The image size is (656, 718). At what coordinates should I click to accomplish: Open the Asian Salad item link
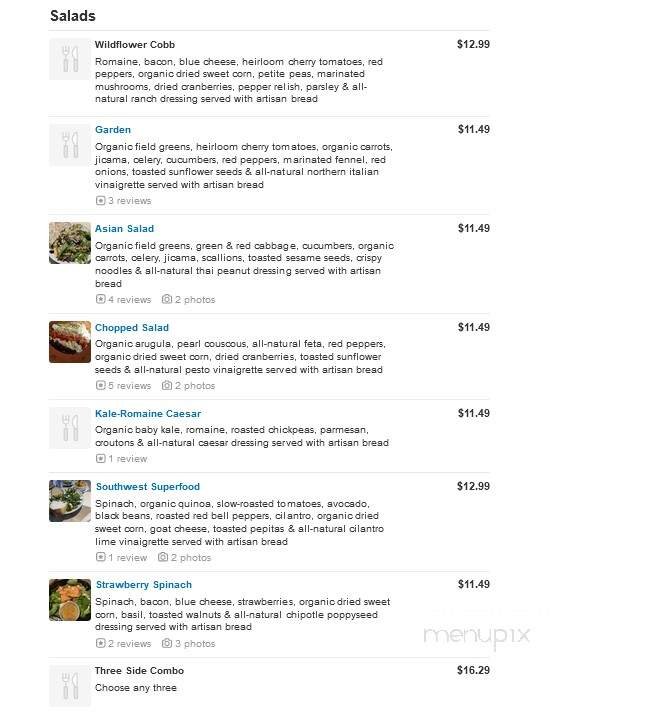tap(124, 229)
